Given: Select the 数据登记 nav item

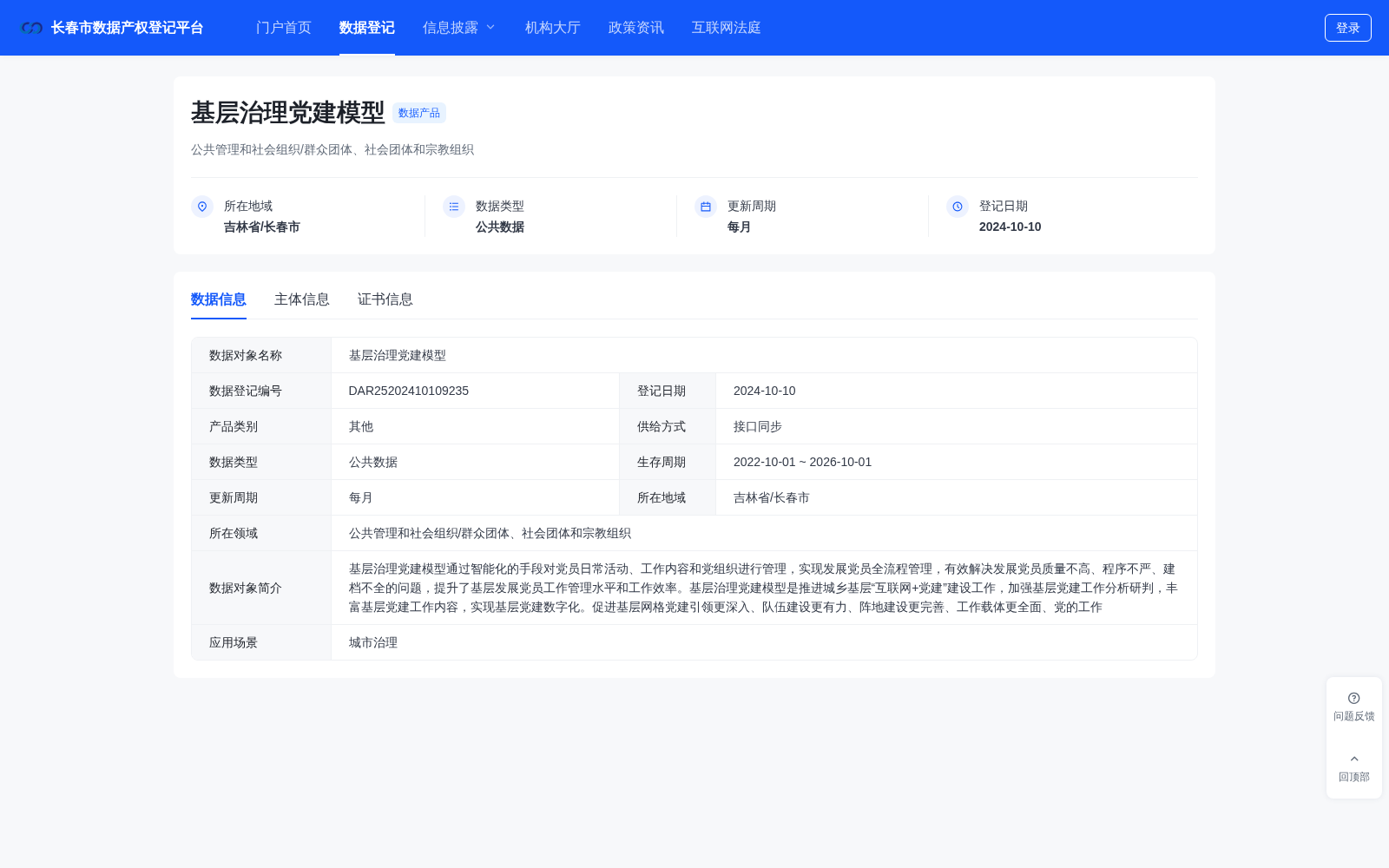Looking at the screenshot, I should (x=367, y=28).
